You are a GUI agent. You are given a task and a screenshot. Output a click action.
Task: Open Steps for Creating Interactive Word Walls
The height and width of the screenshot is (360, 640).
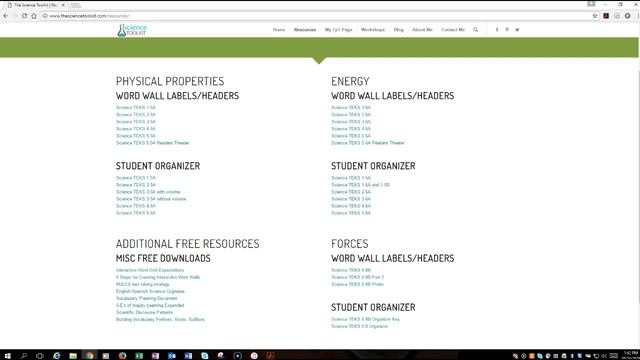coord(158,277)
